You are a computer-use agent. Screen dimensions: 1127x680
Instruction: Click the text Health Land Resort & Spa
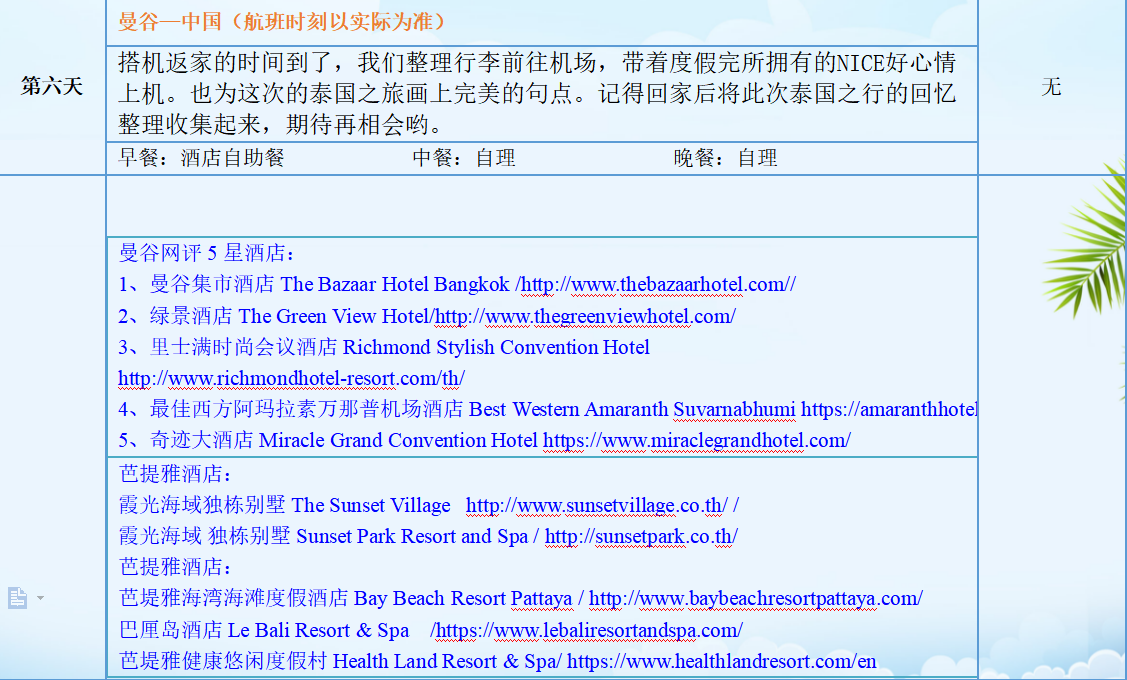445,661
